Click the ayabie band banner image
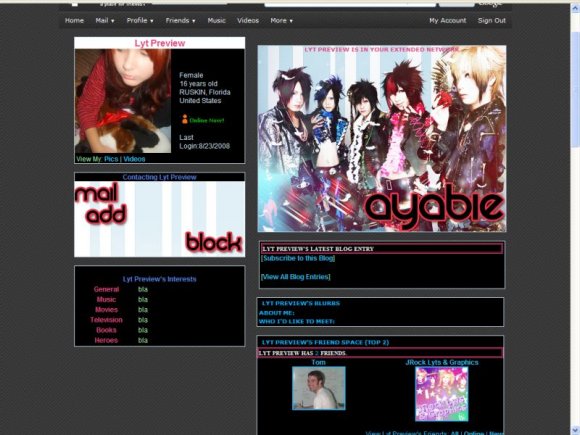 pos(382,139)
